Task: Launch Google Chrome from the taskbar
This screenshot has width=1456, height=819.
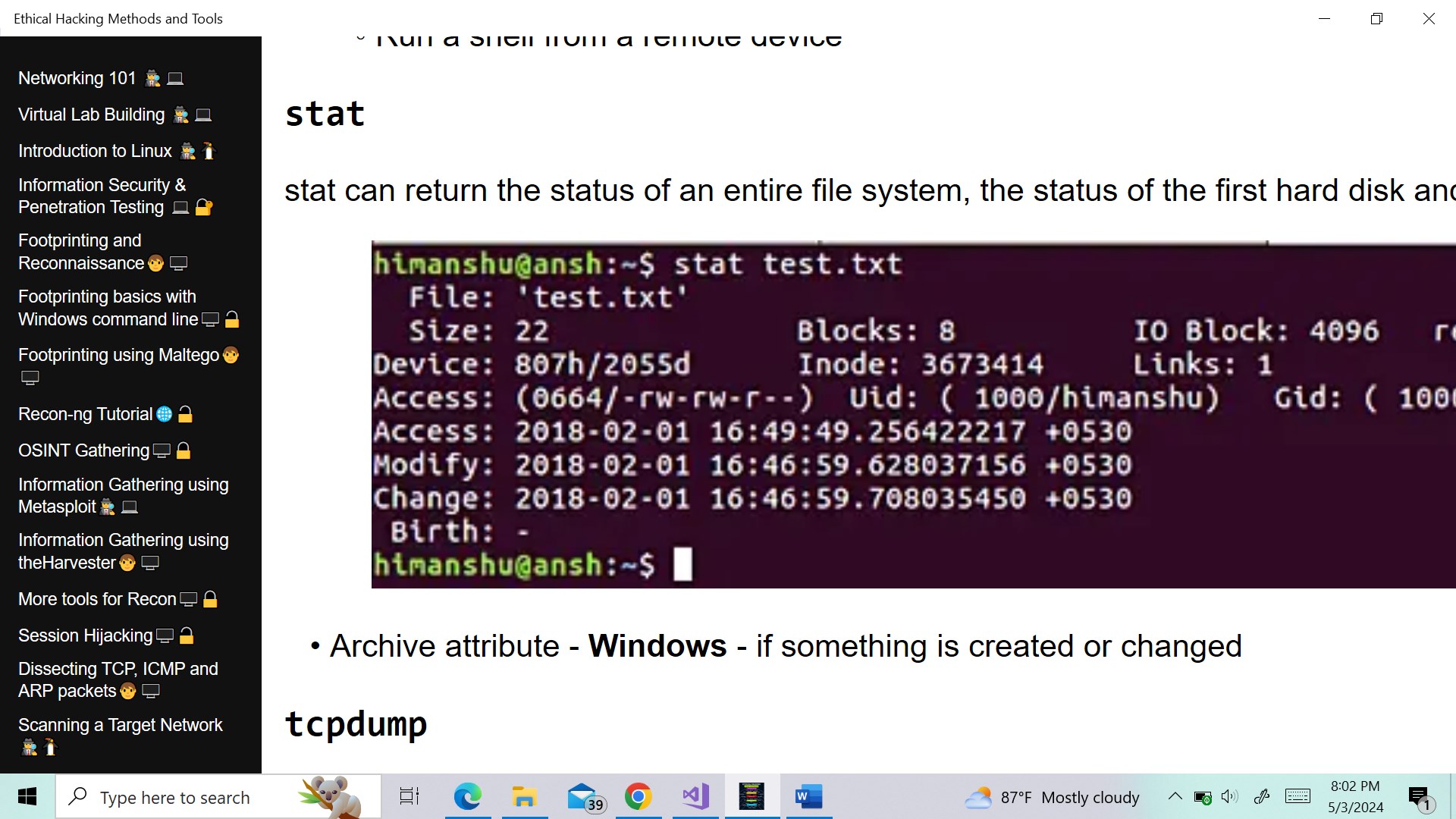Action: tap(639, 796)
